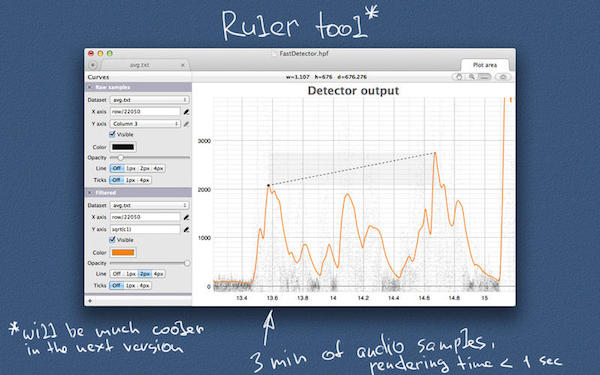Add a new curve with plus button

point(90,301)
